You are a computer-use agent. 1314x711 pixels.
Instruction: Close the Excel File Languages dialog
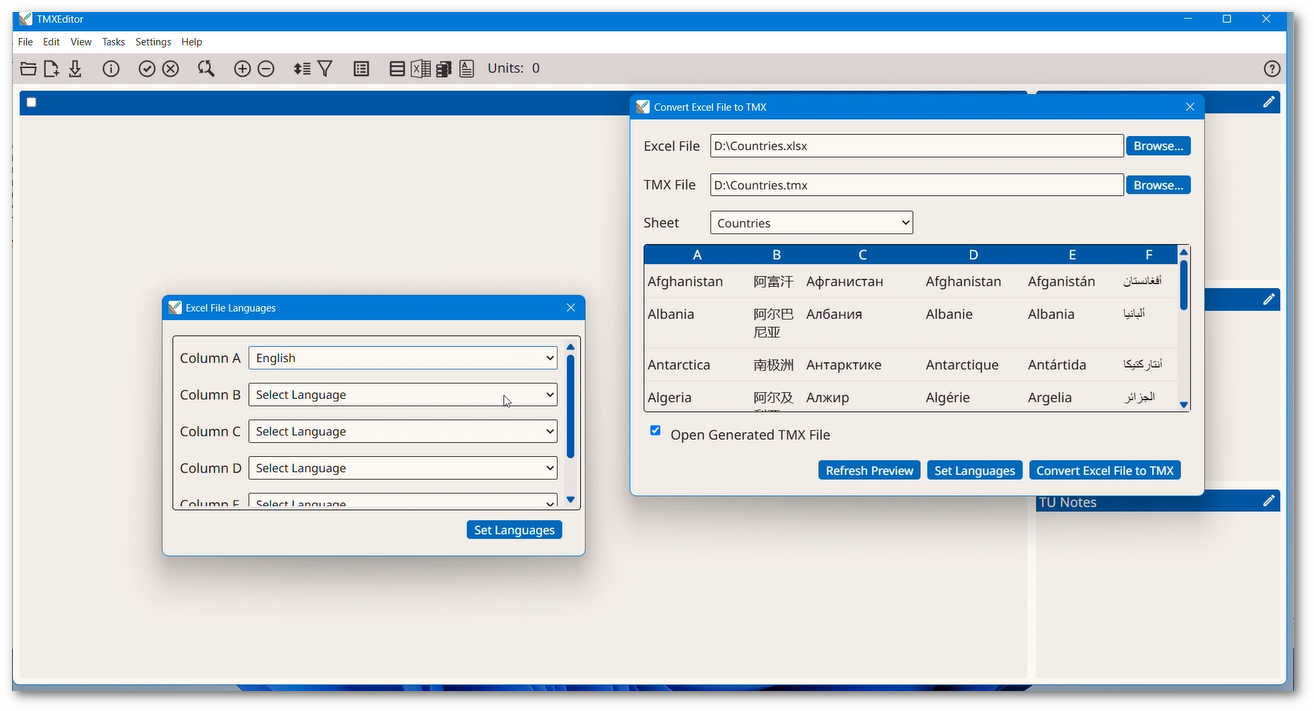pyautogui.click(x=571, y=308)
